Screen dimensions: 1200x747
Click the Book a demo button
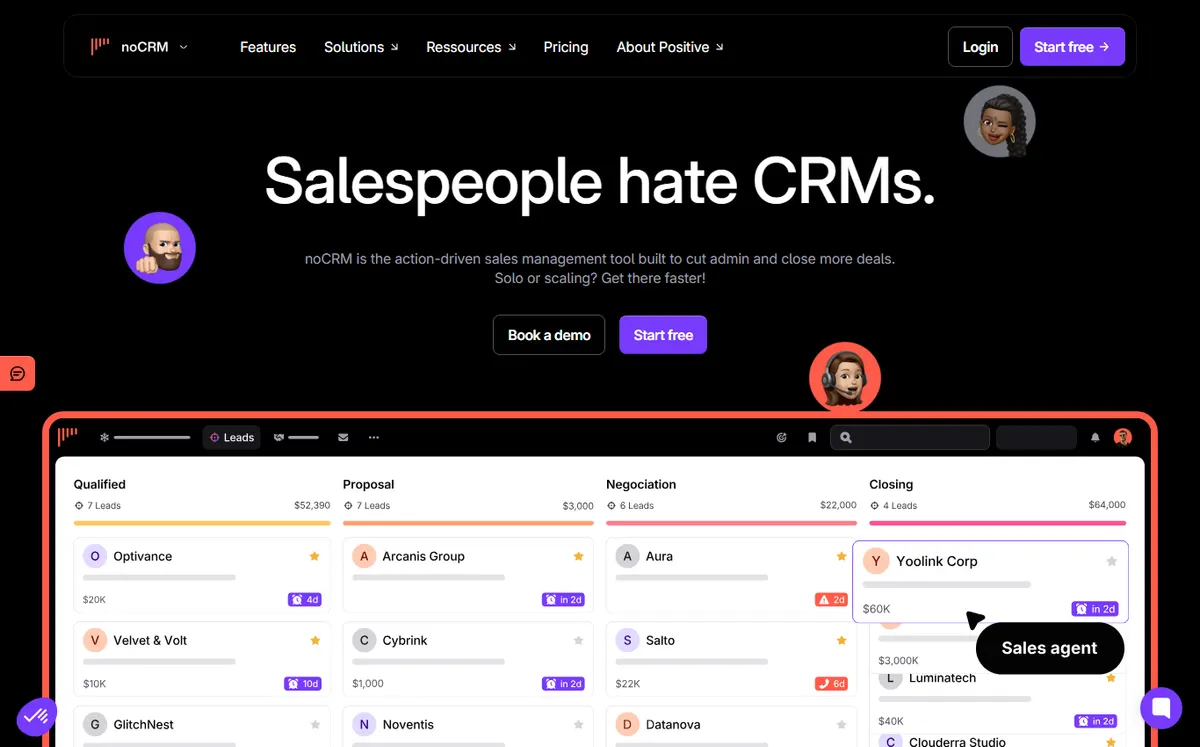click(x=549, y=335)
